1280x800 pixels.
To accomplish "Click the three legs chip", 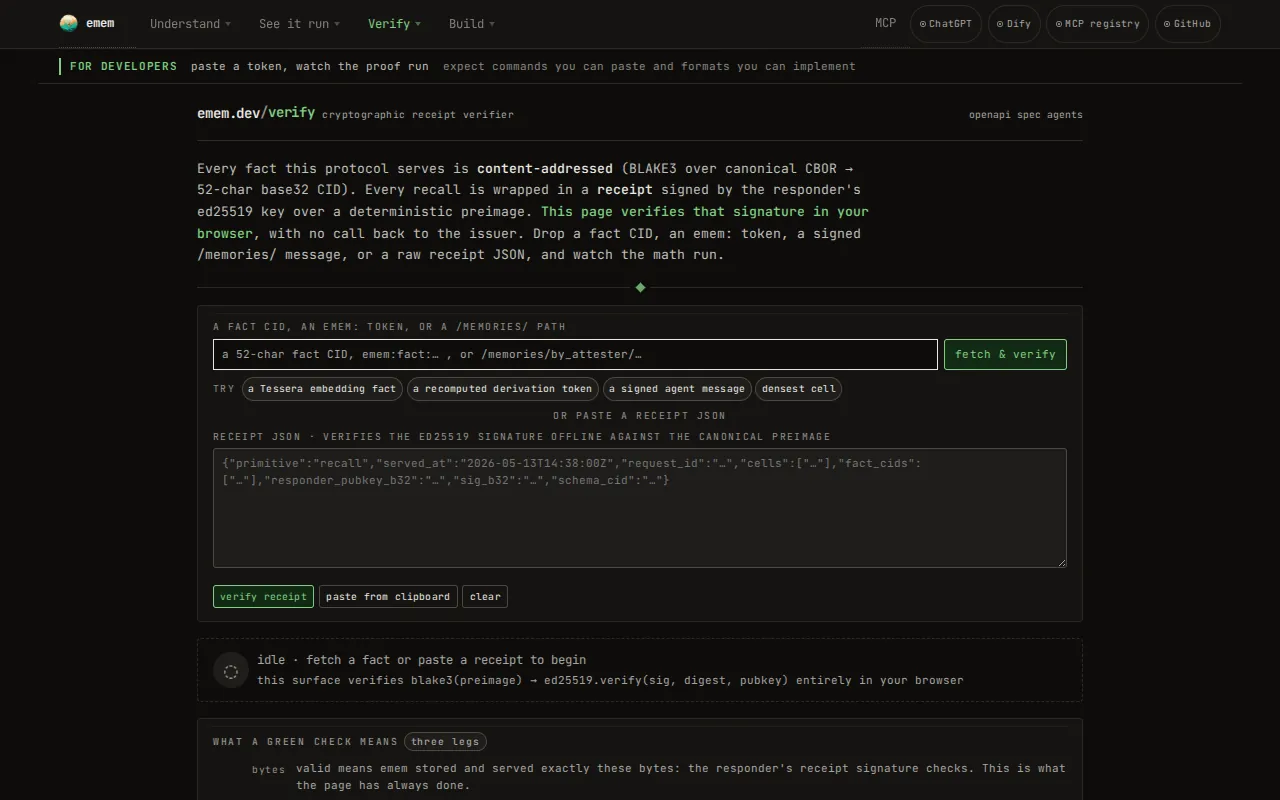I will (446, 742).
